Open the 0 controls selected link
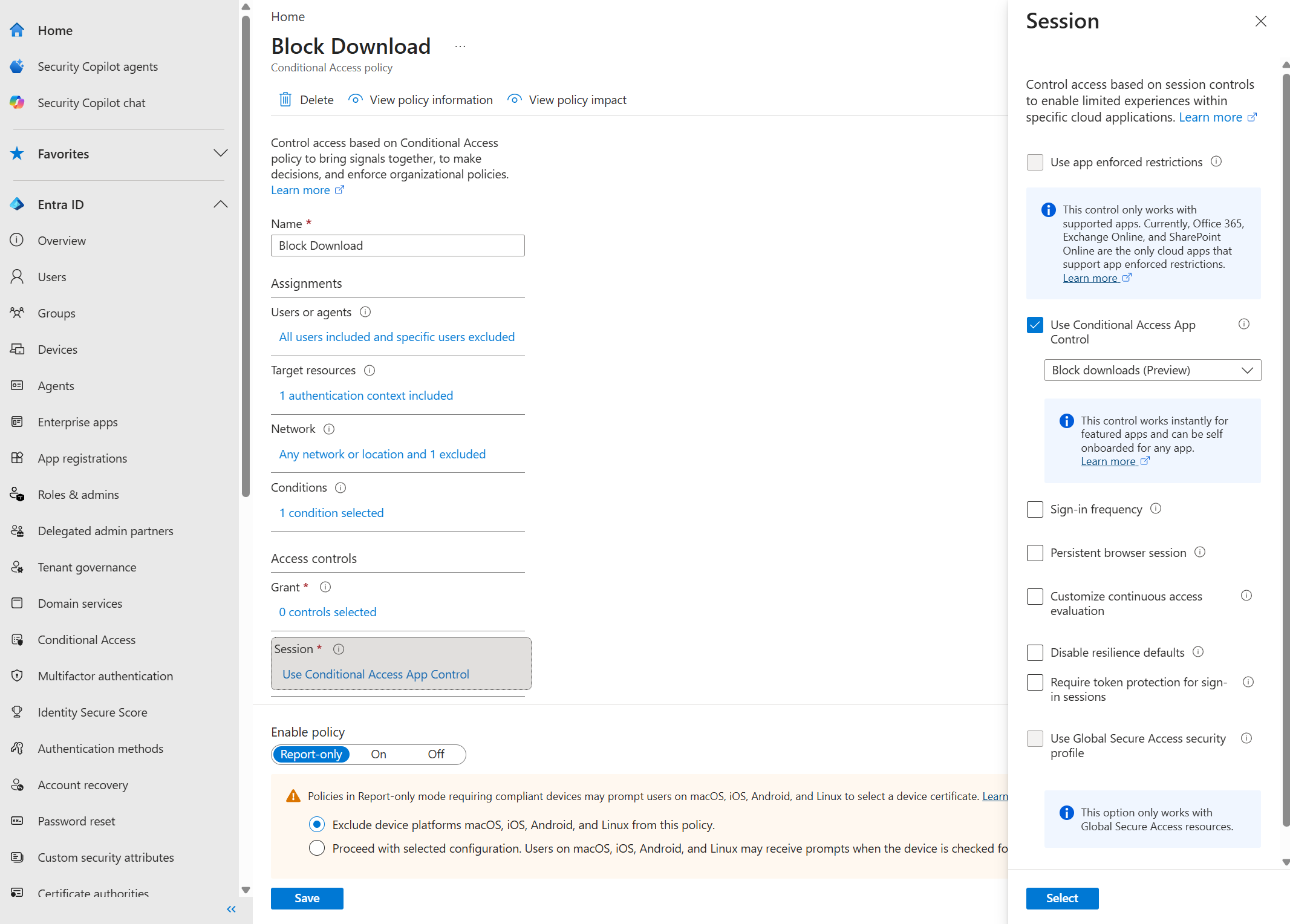Screen dimensions: 1290x924 [x=328, y=612]
